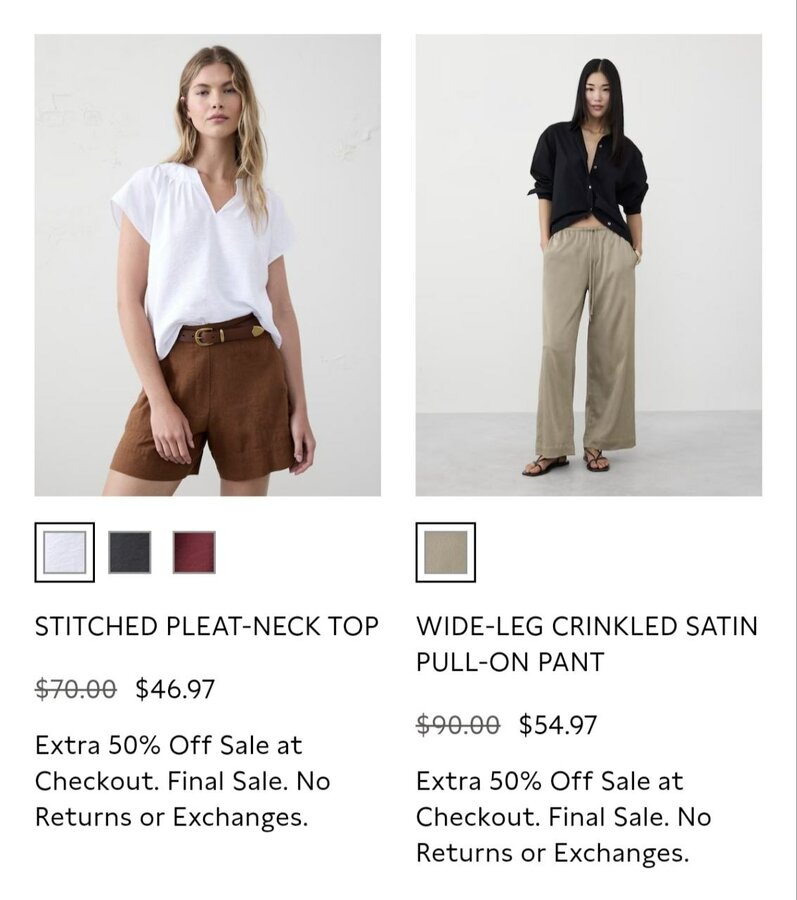797x900 pixels.
Task: Select the khaki swatch for the pant
Action: coord(446,552)
